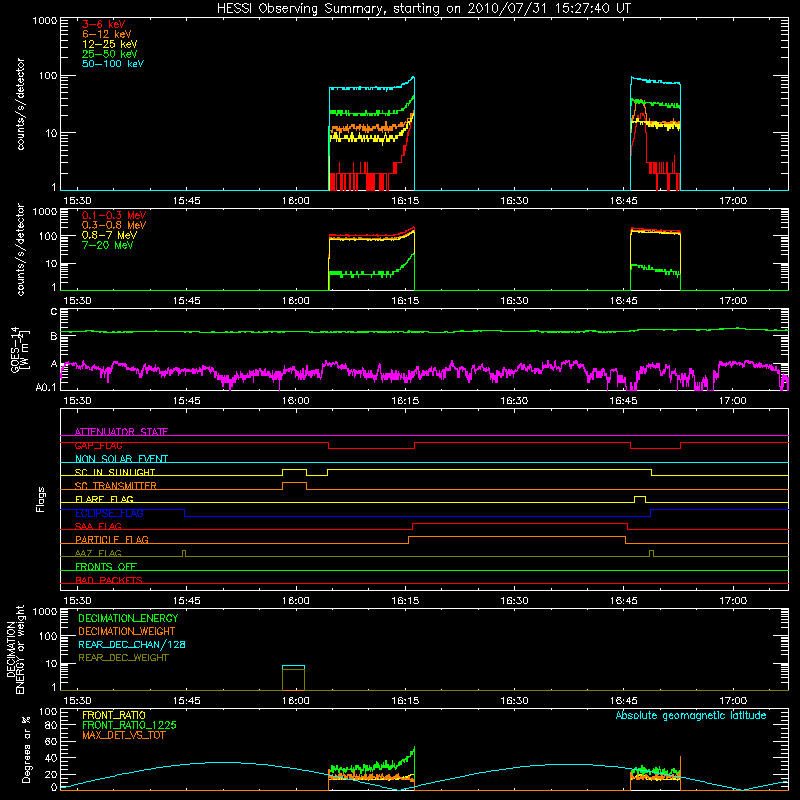800x800 pixels.
Task: Click the 16:30 tick label under GOES panel
Action: coord(514,401)
